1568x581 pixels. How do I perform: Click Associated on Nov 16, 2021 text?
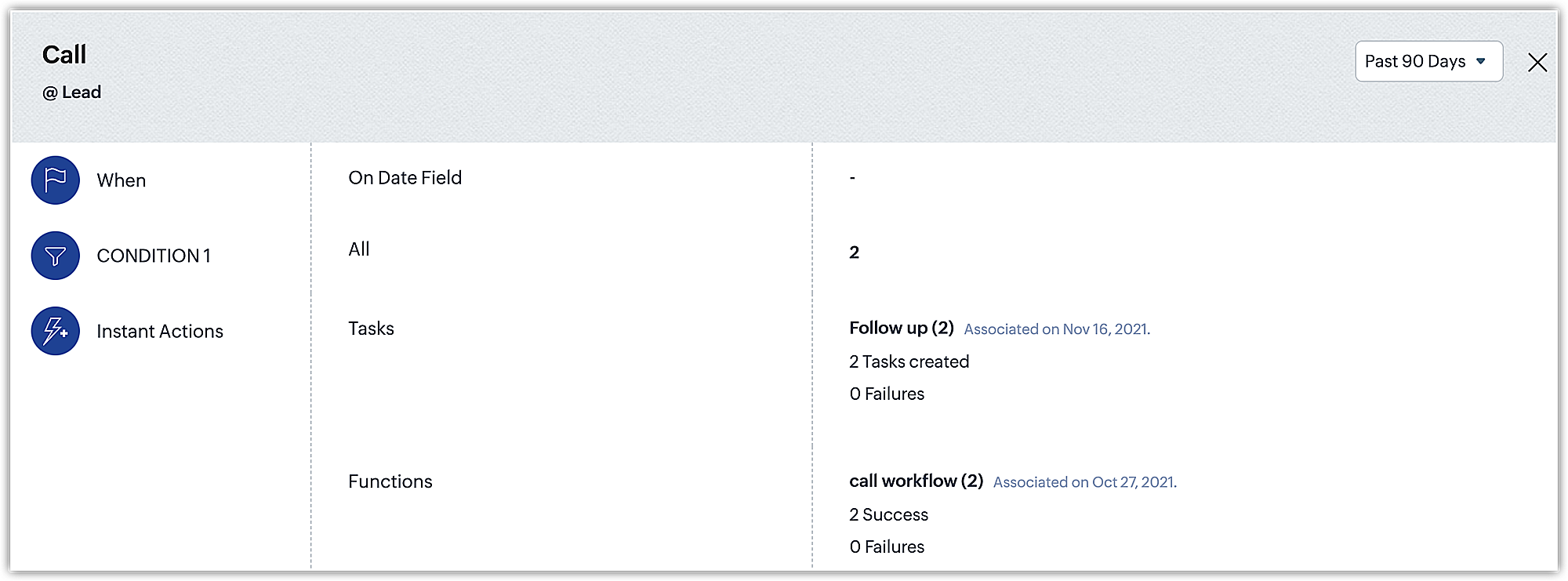[x=1056, y=329]
